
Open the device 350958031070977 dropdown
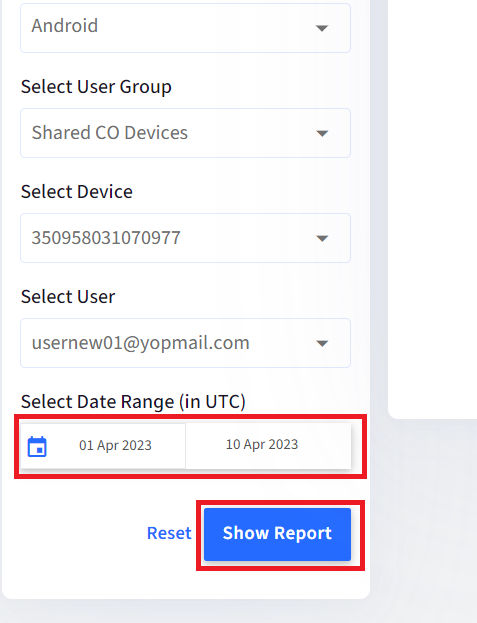185,238
